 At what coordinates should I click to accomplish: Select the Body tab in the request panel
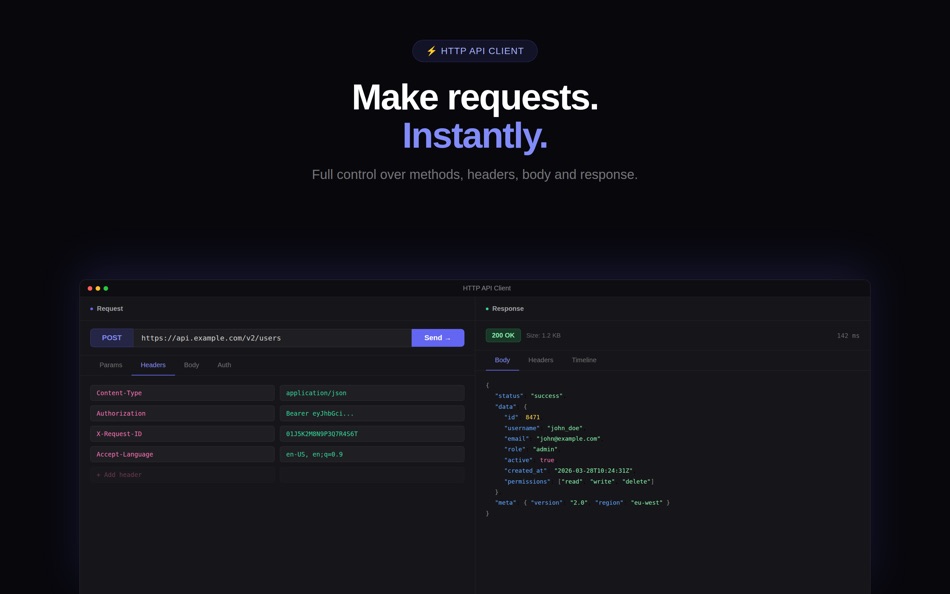[192, 365]
